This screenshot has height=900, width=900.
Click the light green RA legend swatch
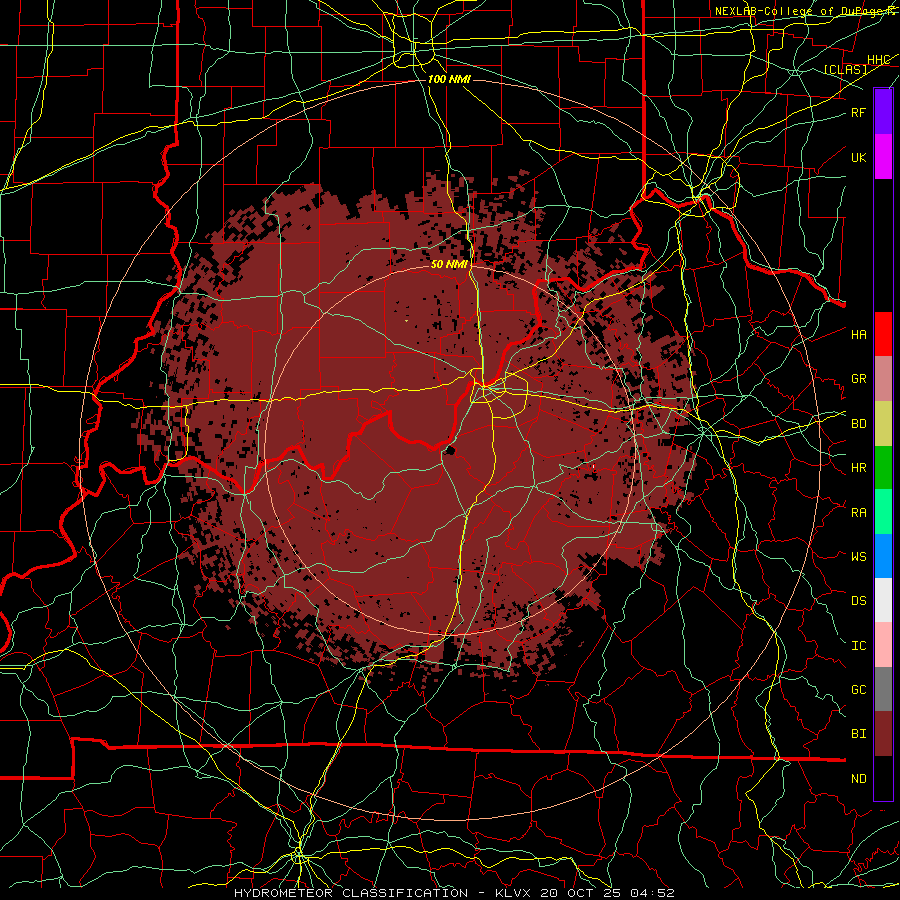pos(883,512)
